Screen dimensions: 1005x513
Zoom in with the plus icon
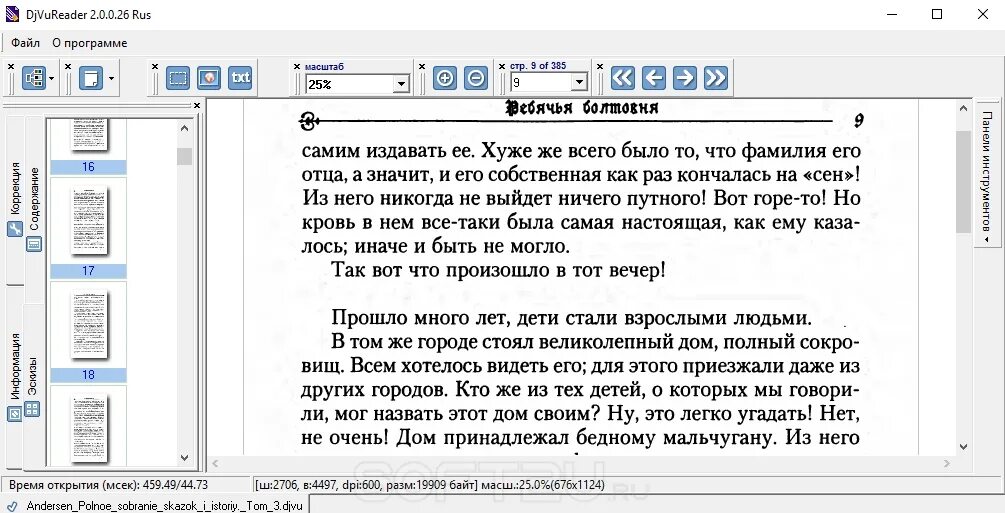444,78
